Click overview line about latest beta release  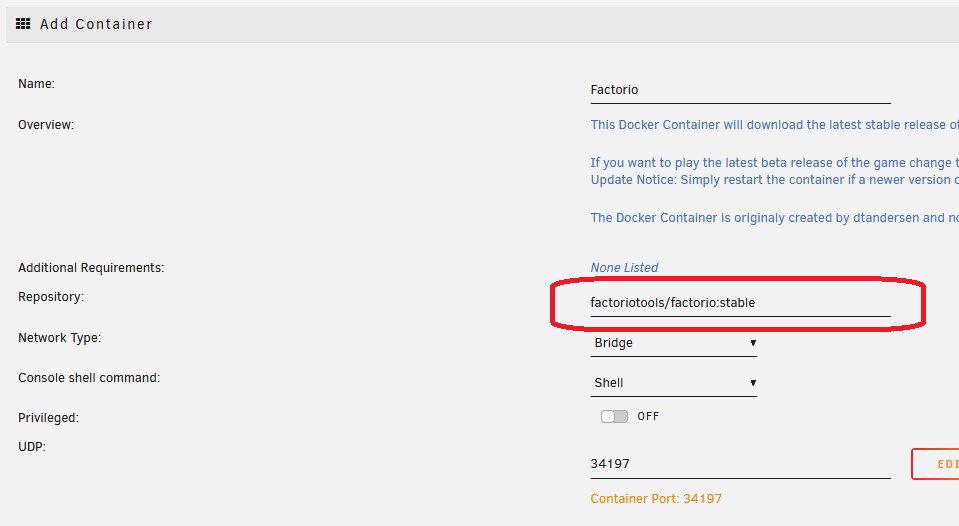[774, 163]
